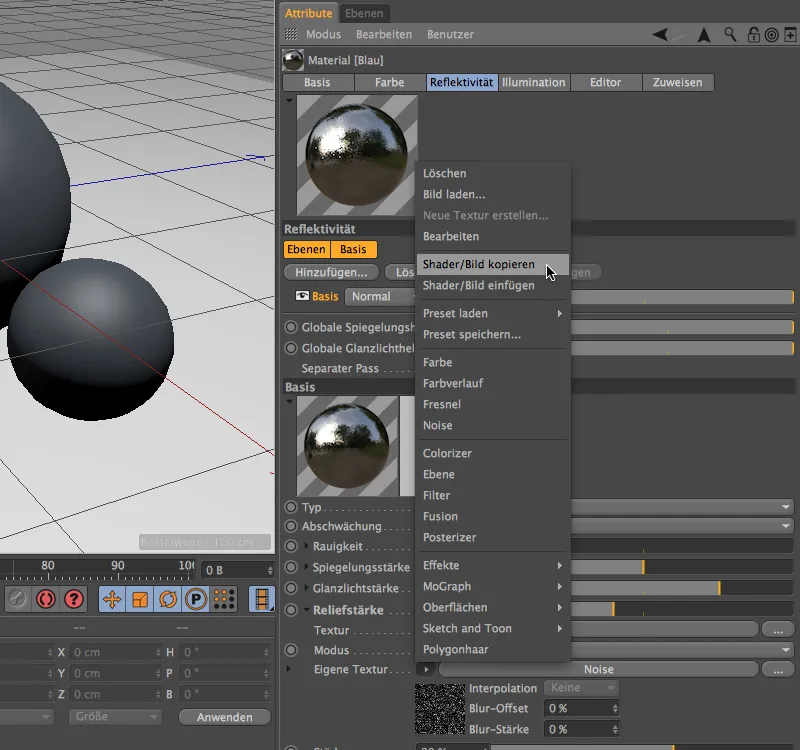Toggle the point level animation dots icon

point(224,598)
